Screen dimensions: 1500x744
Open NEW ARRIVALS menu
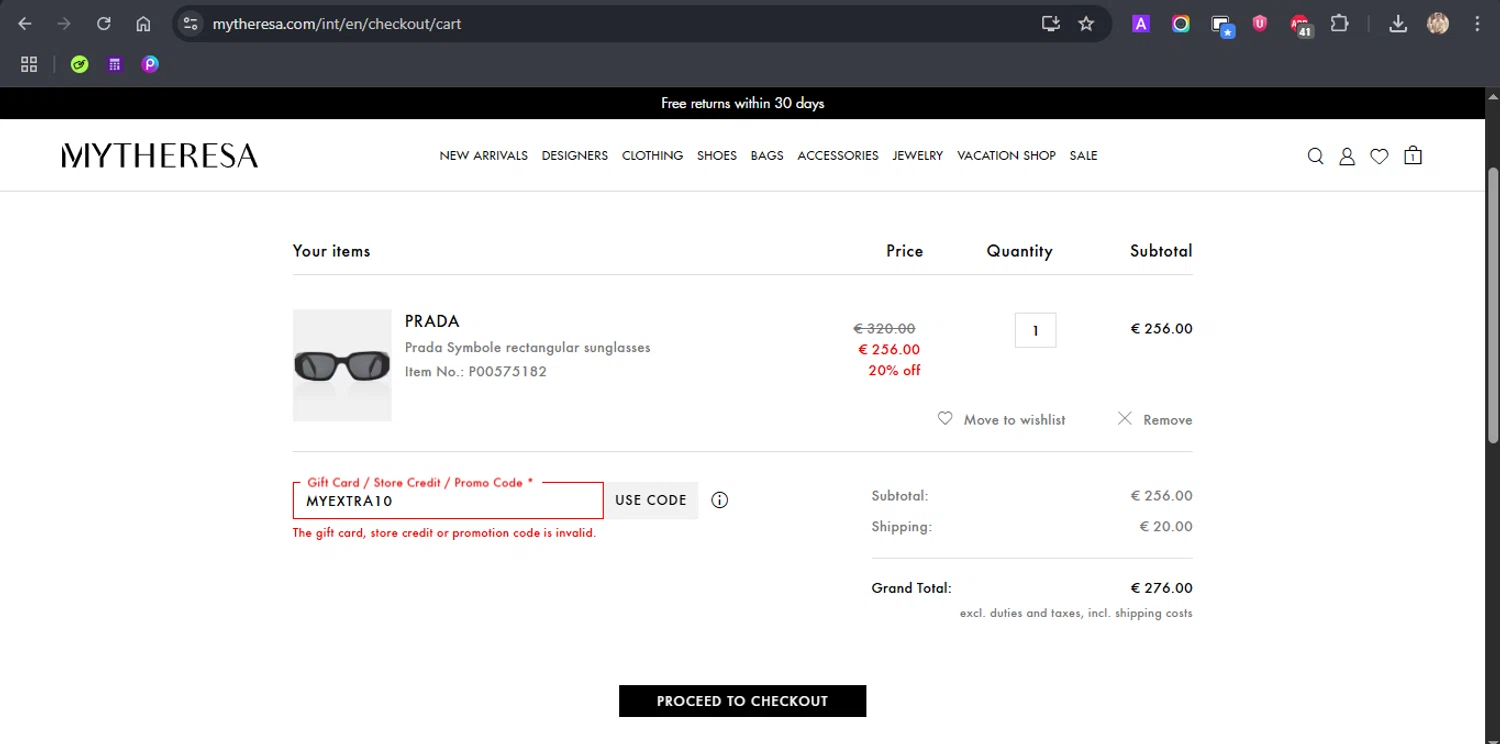tap(483, 156)
